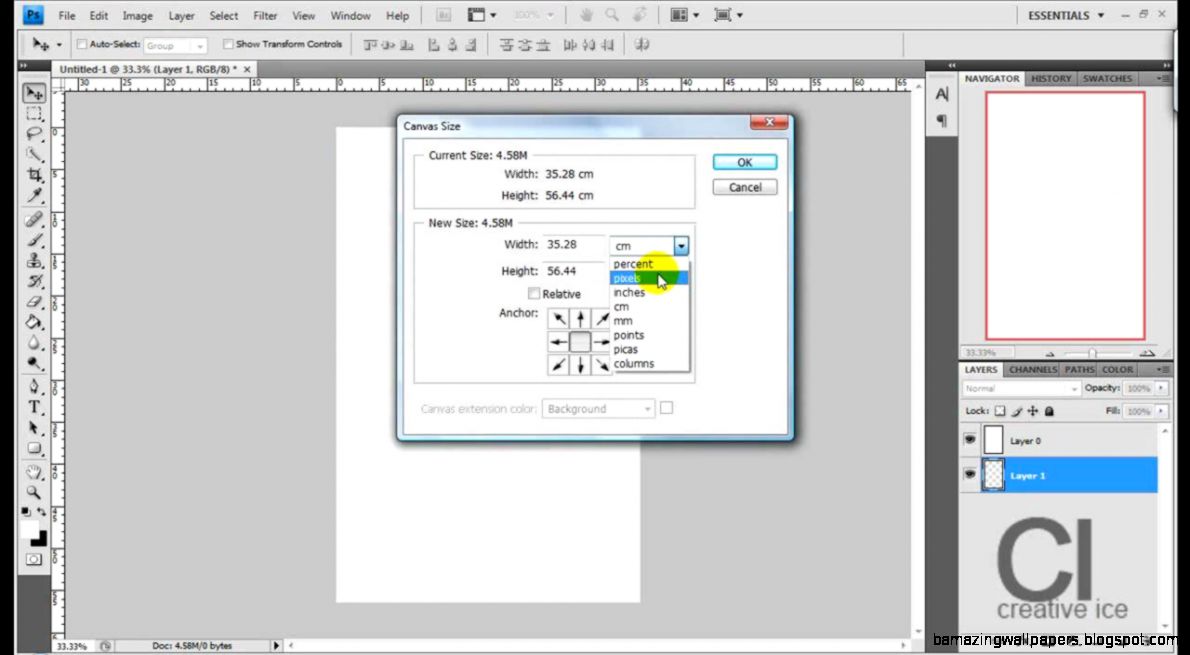Choose inches from the units list

650,292
